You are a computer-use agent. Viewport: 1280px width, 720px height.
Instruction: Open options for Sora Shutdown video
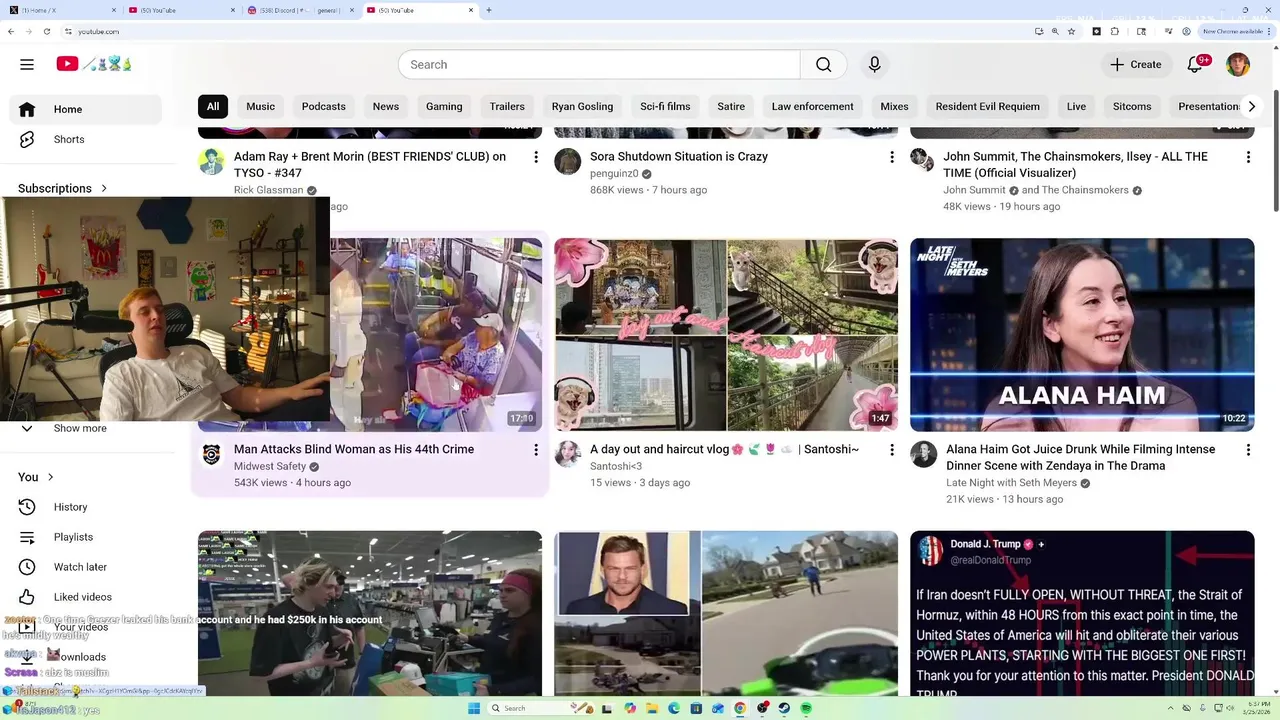[x=892, y=157]
